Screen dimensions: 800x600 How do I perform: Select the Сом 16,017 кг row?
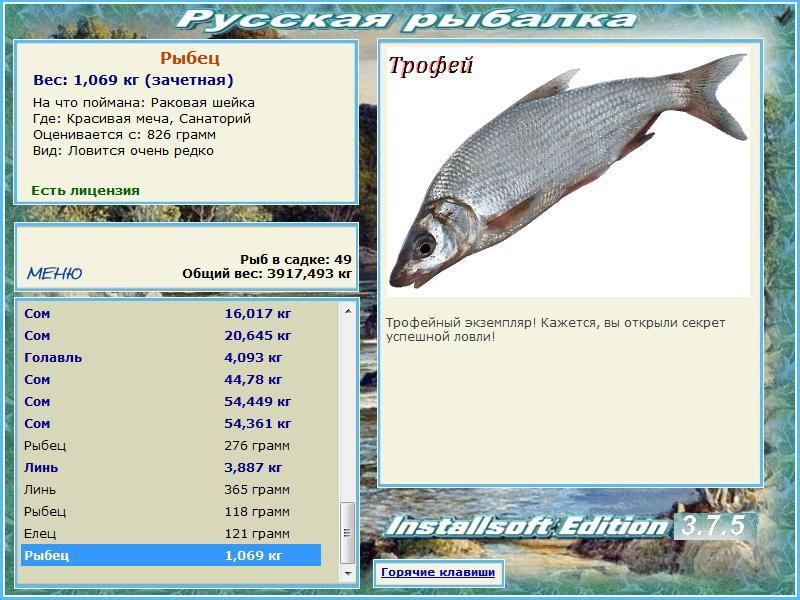pyautogui.click(x=171, y=314)
